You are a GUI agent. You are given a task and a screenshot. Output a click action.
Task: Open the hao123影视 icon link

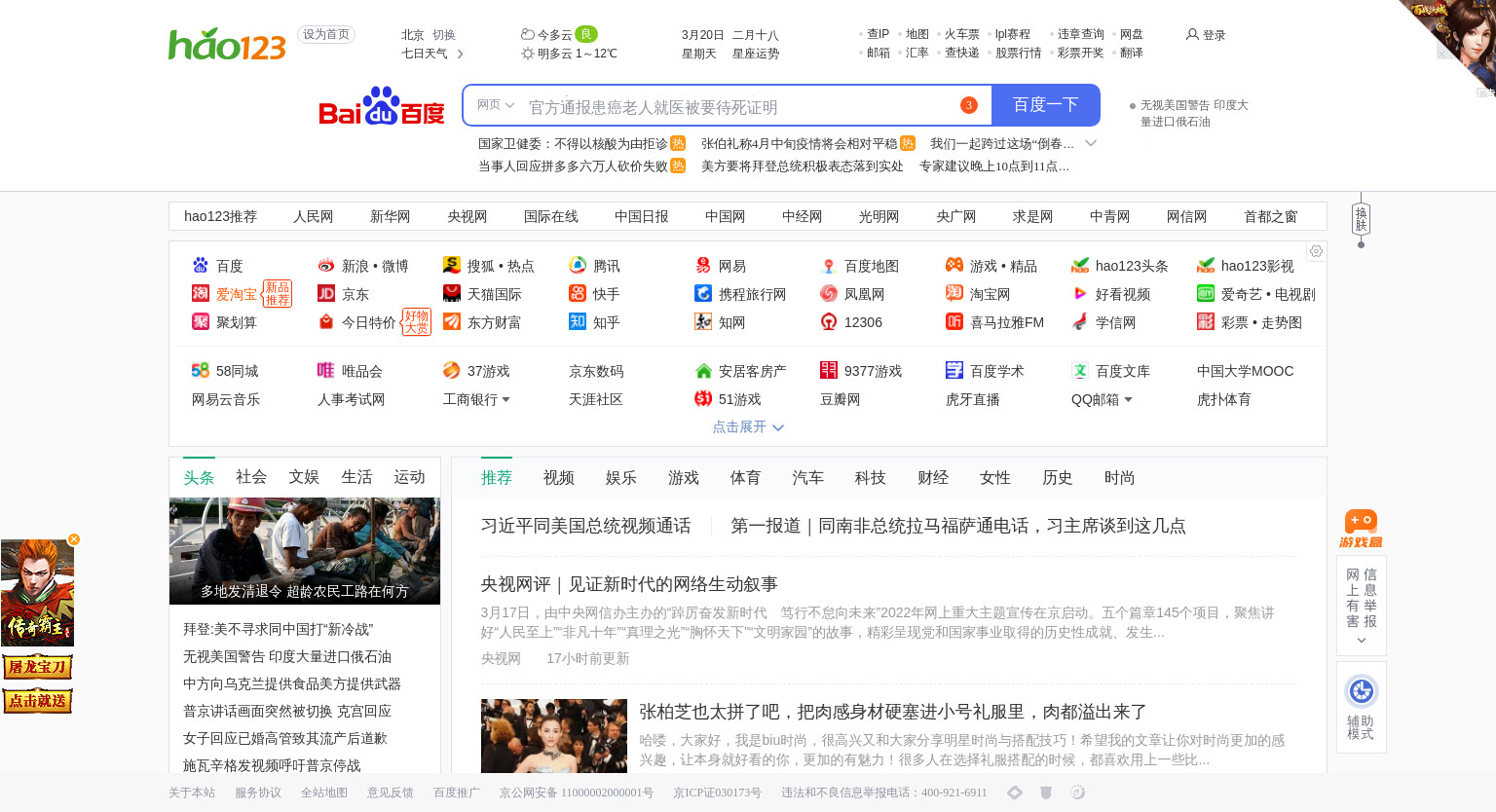(1205, 265)
